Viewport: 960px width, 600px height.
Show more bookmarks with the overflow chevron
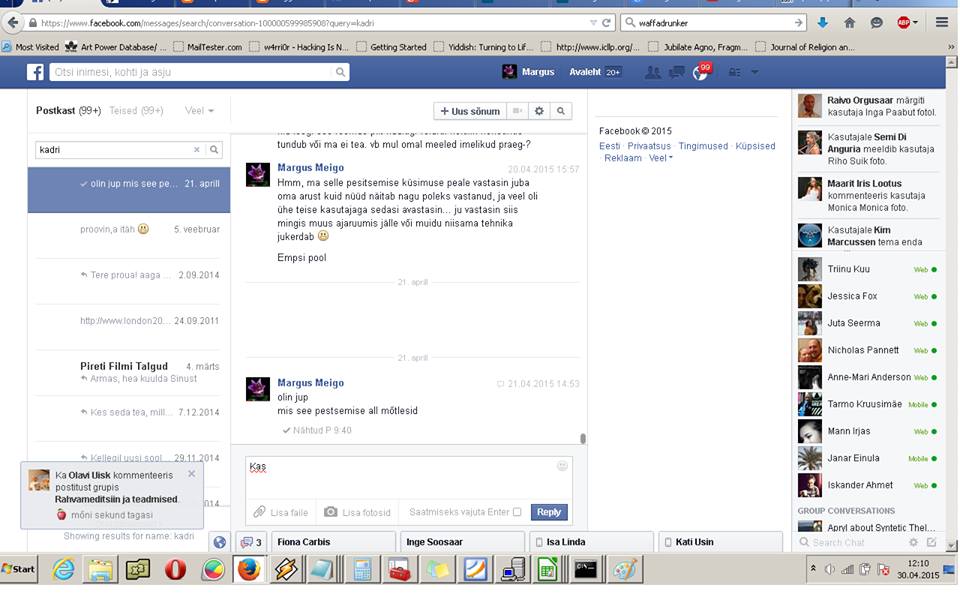point(951,47)
